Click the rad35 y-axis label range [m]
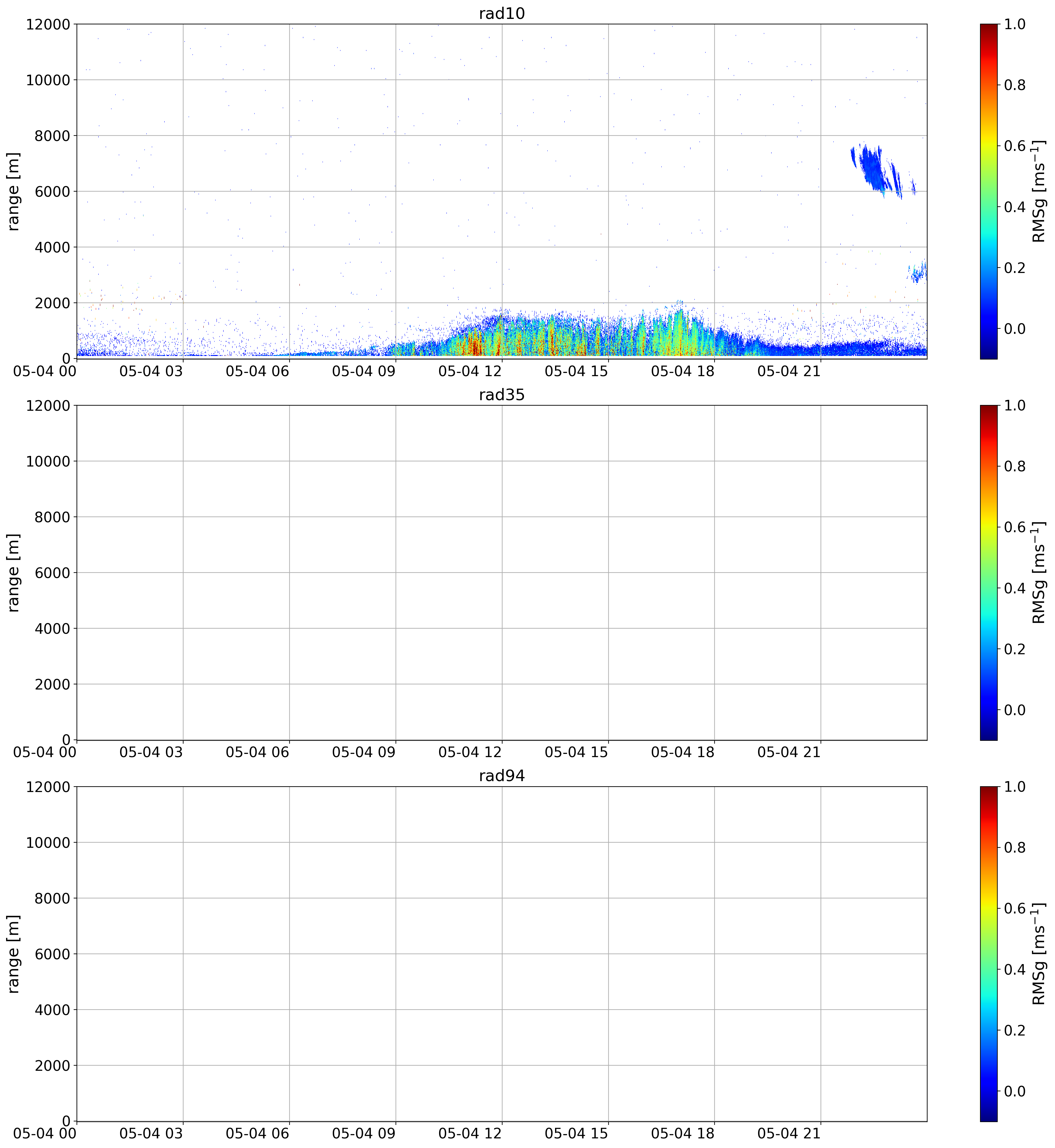Image resolution: width=1055 pixels, height=1148 pixels. tap(13, 572)
